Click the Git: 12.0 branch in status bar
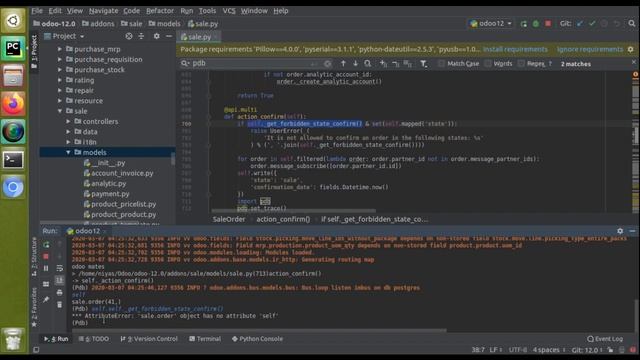The width and height of the screenshot is (640, 360). pyautogui.click(x=587, y=350)
